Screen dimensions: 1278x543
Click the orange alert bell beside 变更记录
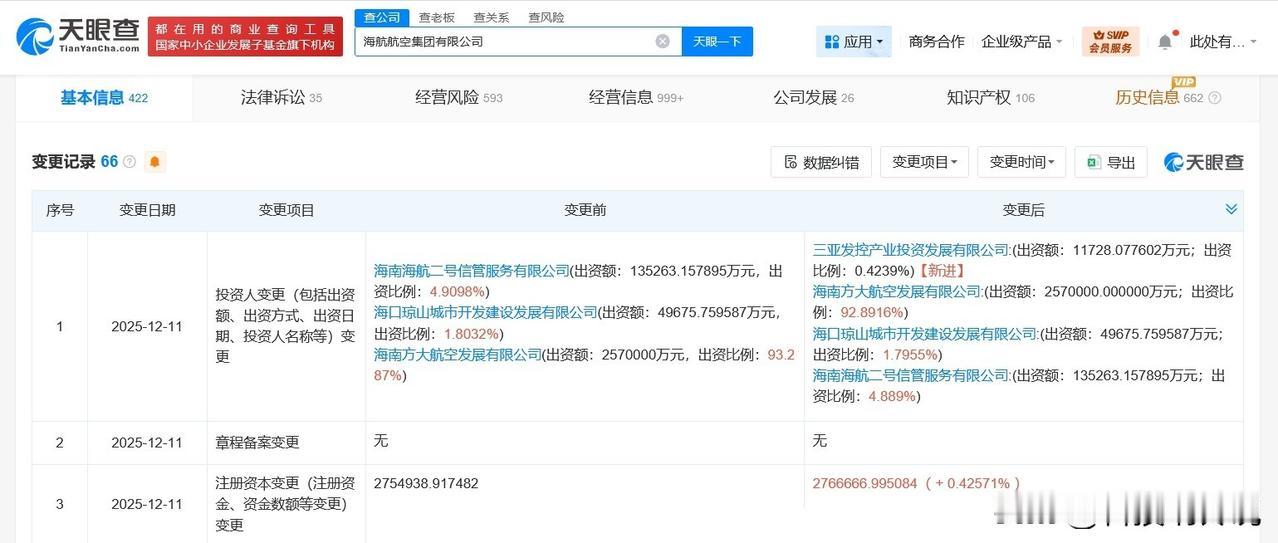tap(155, 162)
